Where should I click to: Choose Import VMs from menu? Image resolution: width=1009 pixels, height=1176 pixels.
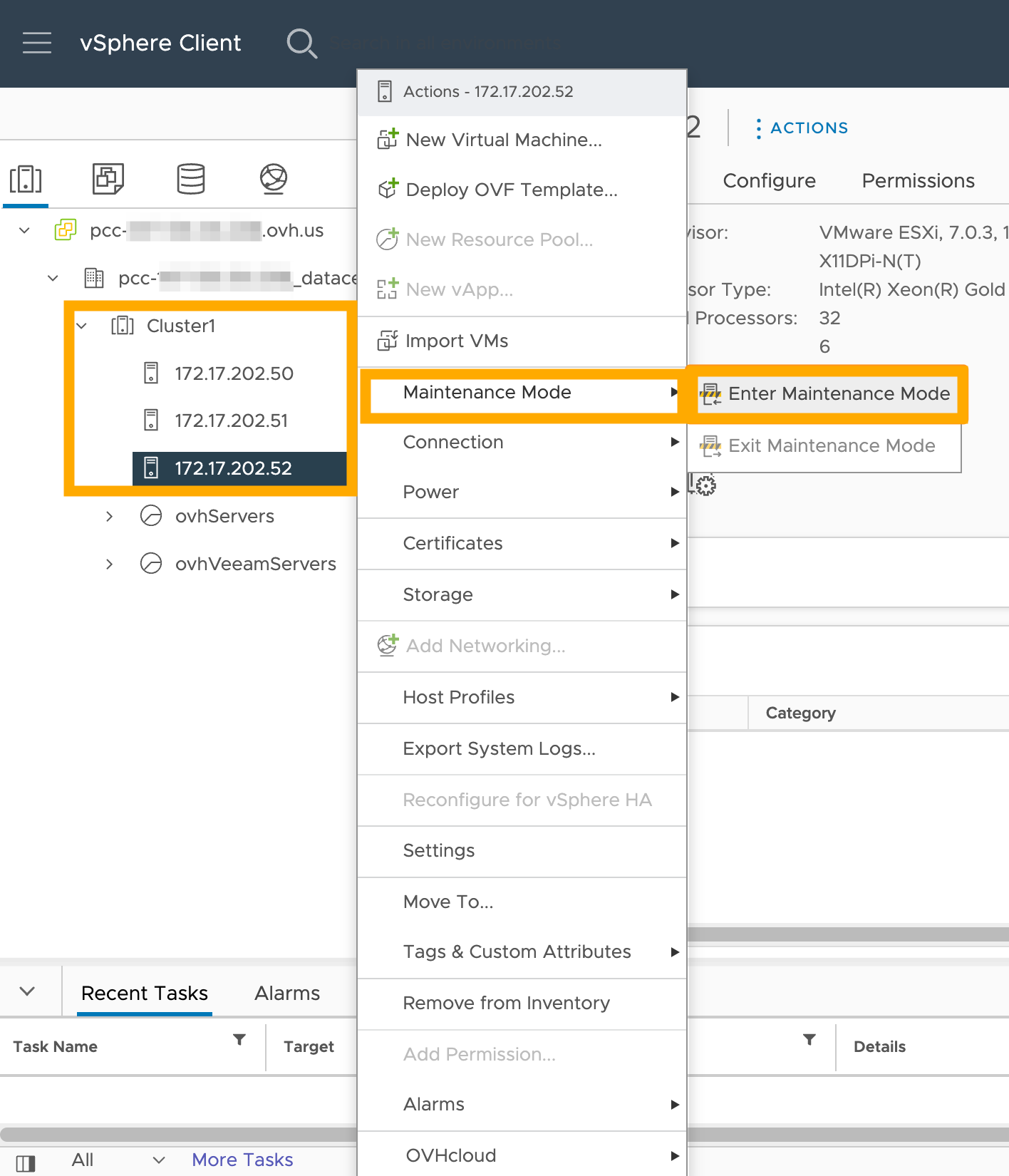coord(522,341)
